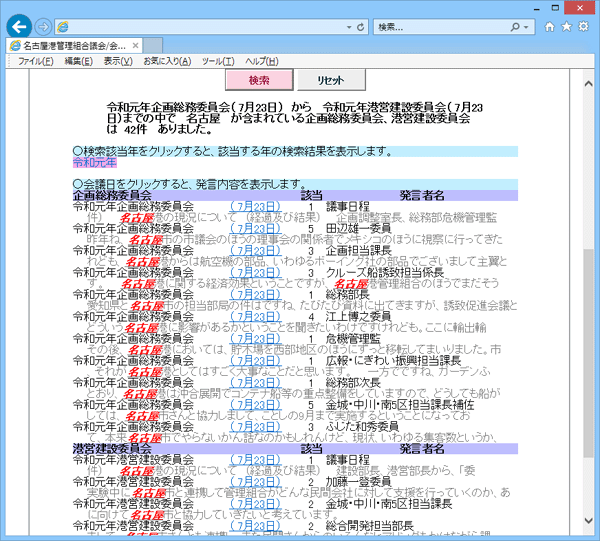Click the forward navigation arrow

coord(43,27)
